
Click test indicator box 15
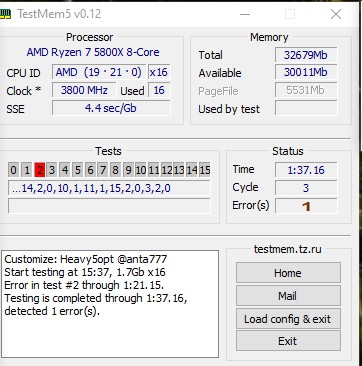[204, 170]
